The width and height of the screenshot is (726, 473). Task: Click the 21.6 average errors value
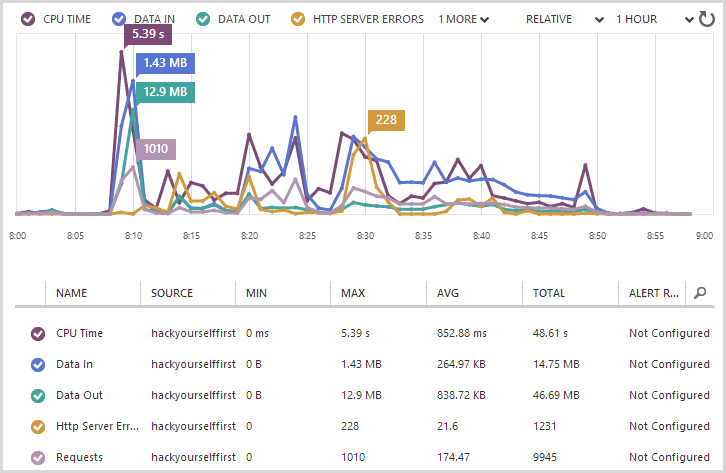pos(447,426)
